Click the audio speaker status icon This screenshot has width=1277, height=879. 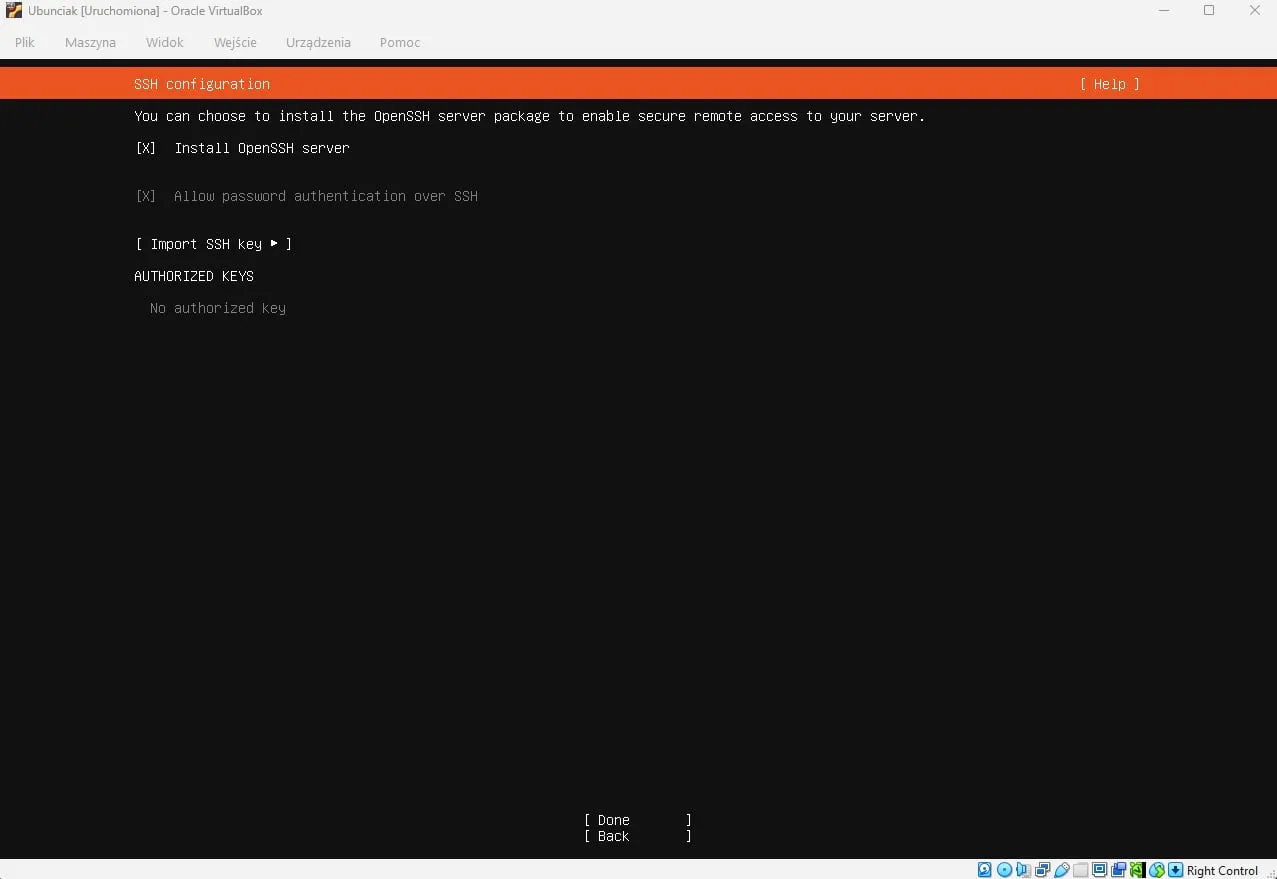tap(1022, 870)
